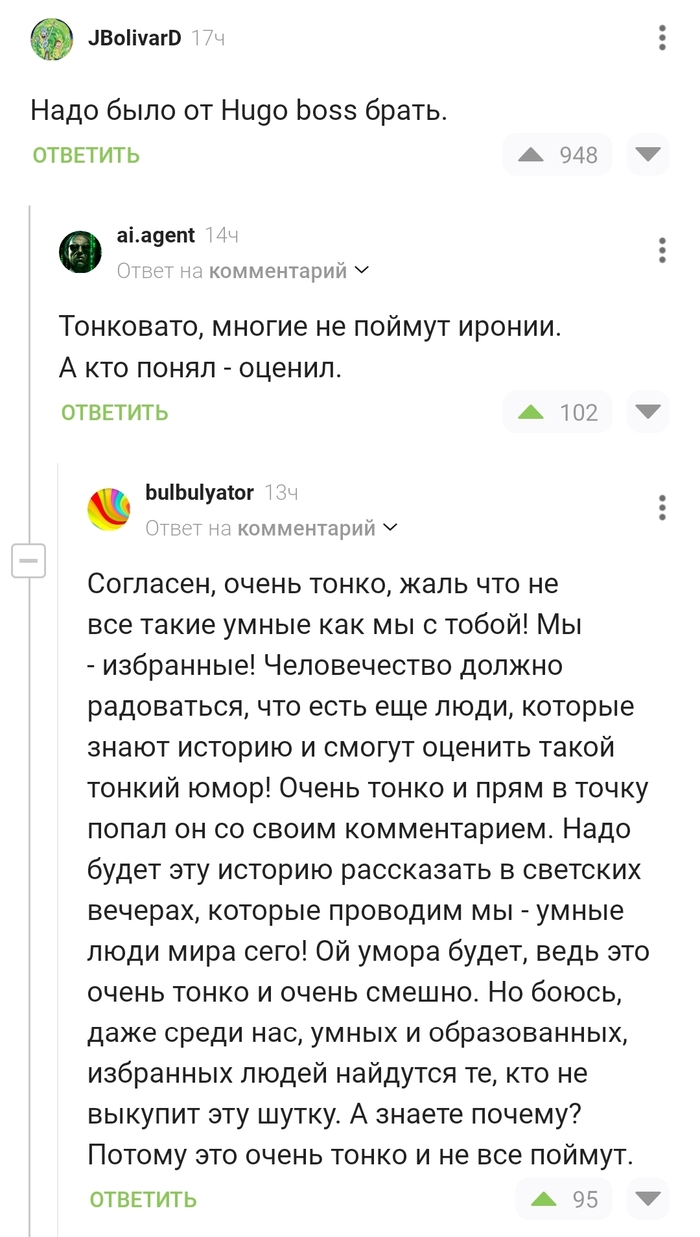Collapse the comment thread with the minus control
700x1237 pixels.
coord(30,561)
